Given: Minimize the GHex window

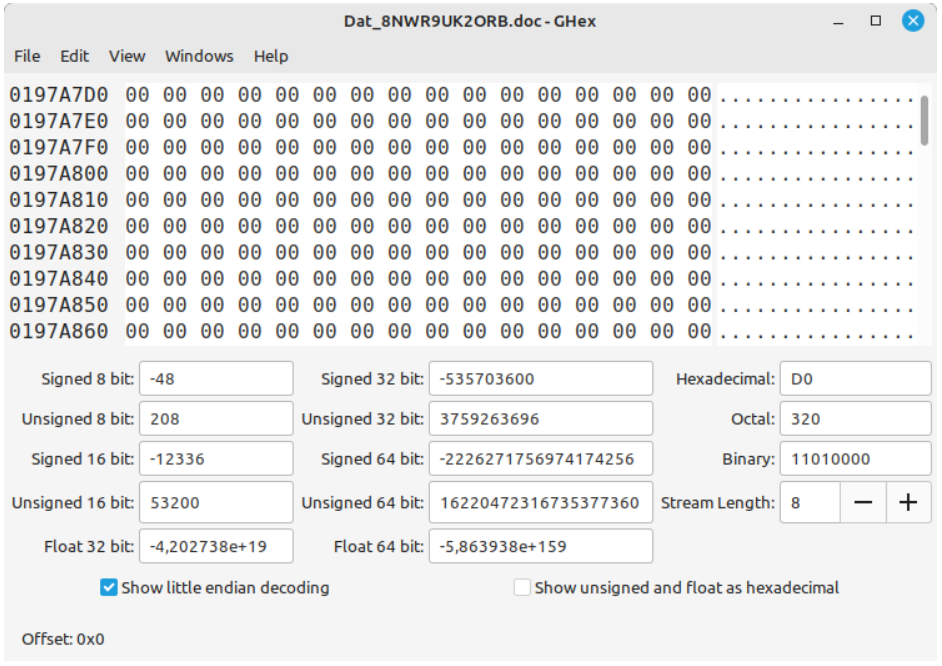Looking at the screenshot, I should 839,20.
